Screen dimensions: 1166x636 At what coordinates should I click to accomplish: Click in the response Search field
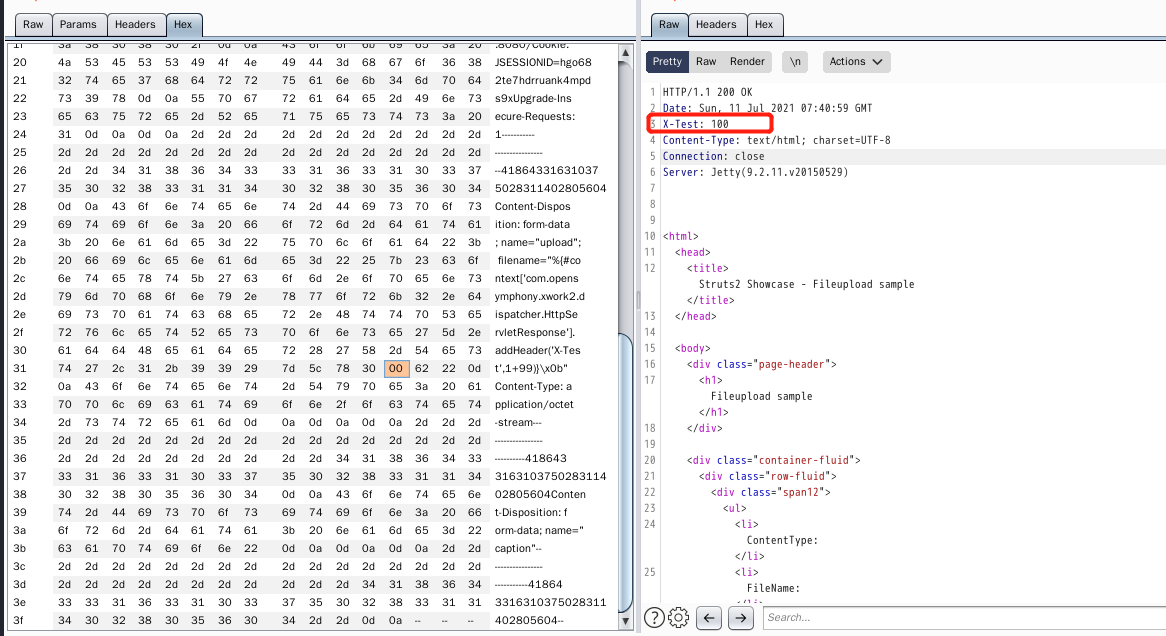(960, 617)
